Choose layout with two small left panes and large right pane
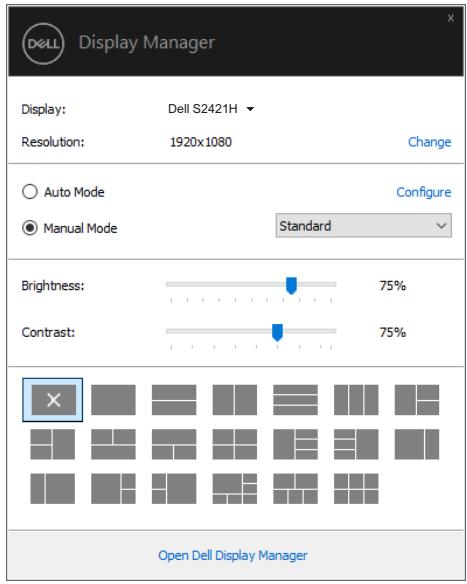 174,489
